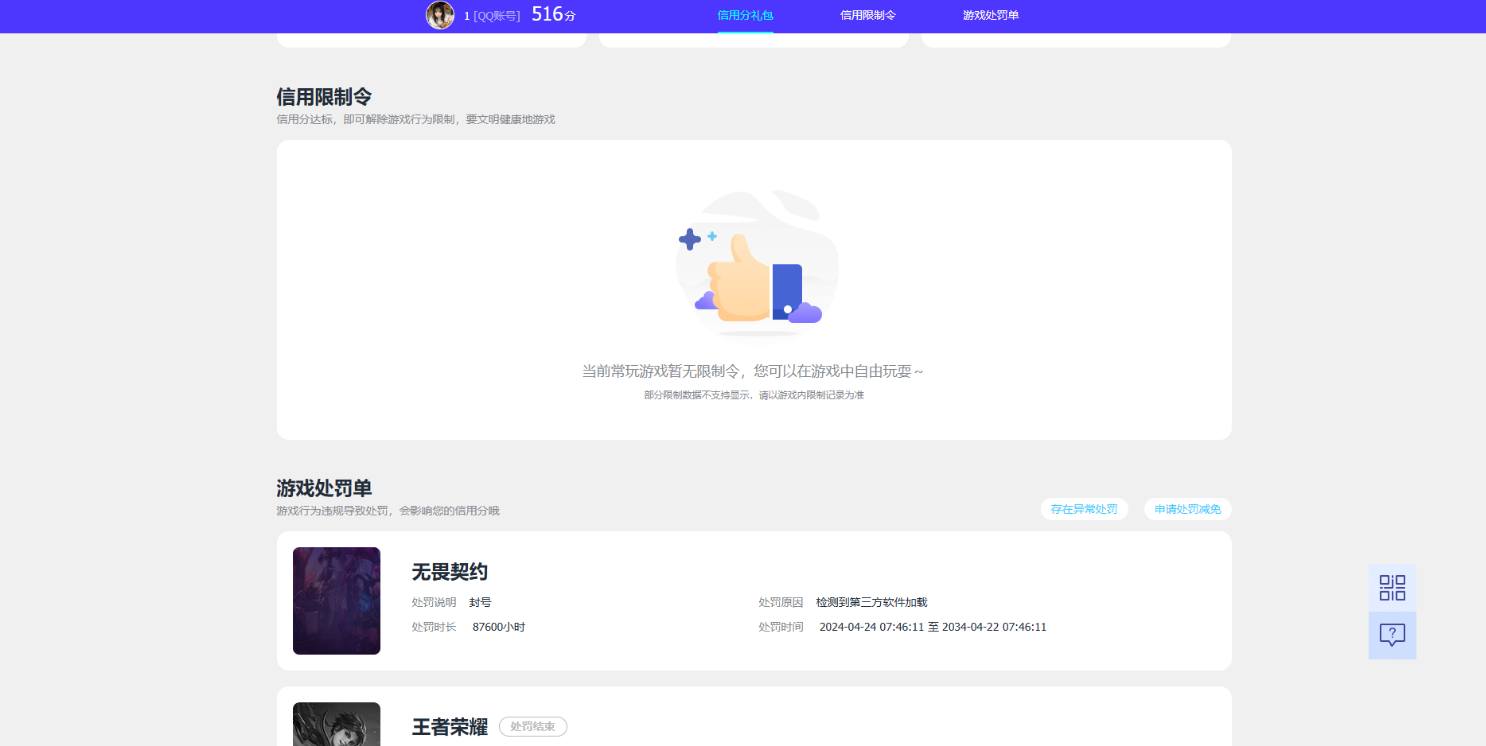Click the 处罚结束 status badge
1486x746 pixels.
click(533, 727)
